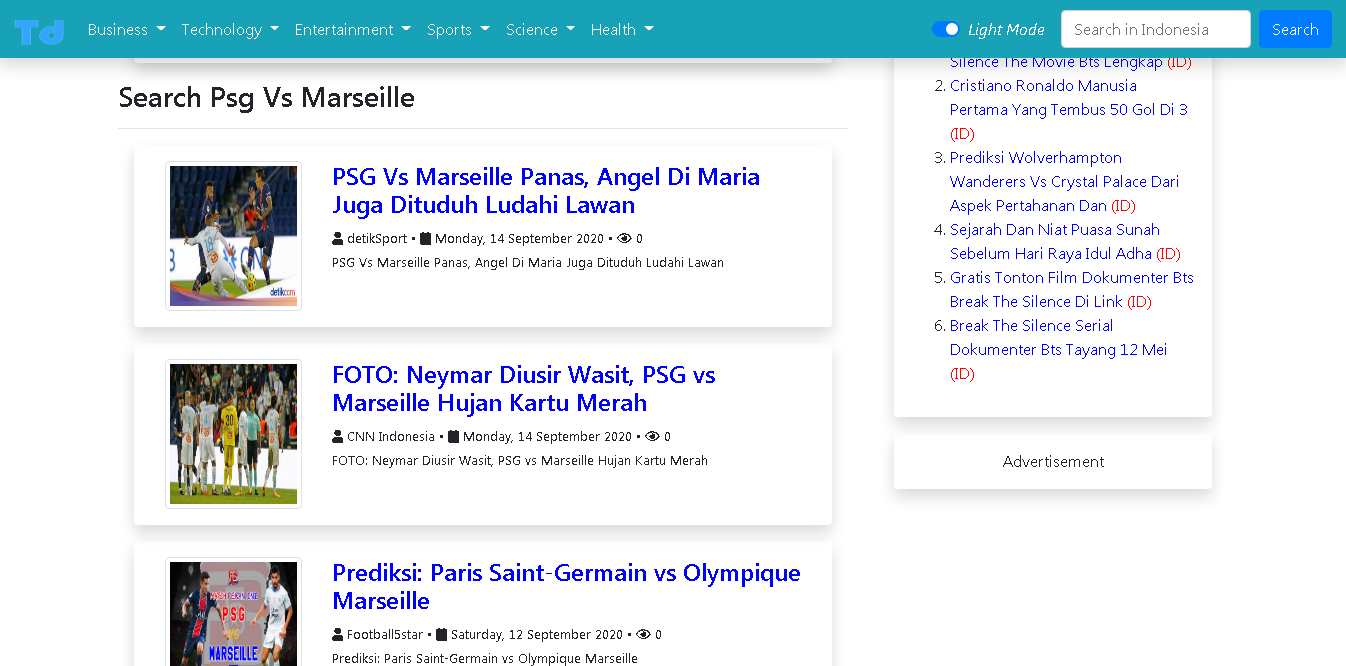Click summary text under Angel Di Maria headline
The image size is (1346, 666).
click(528, 263)
